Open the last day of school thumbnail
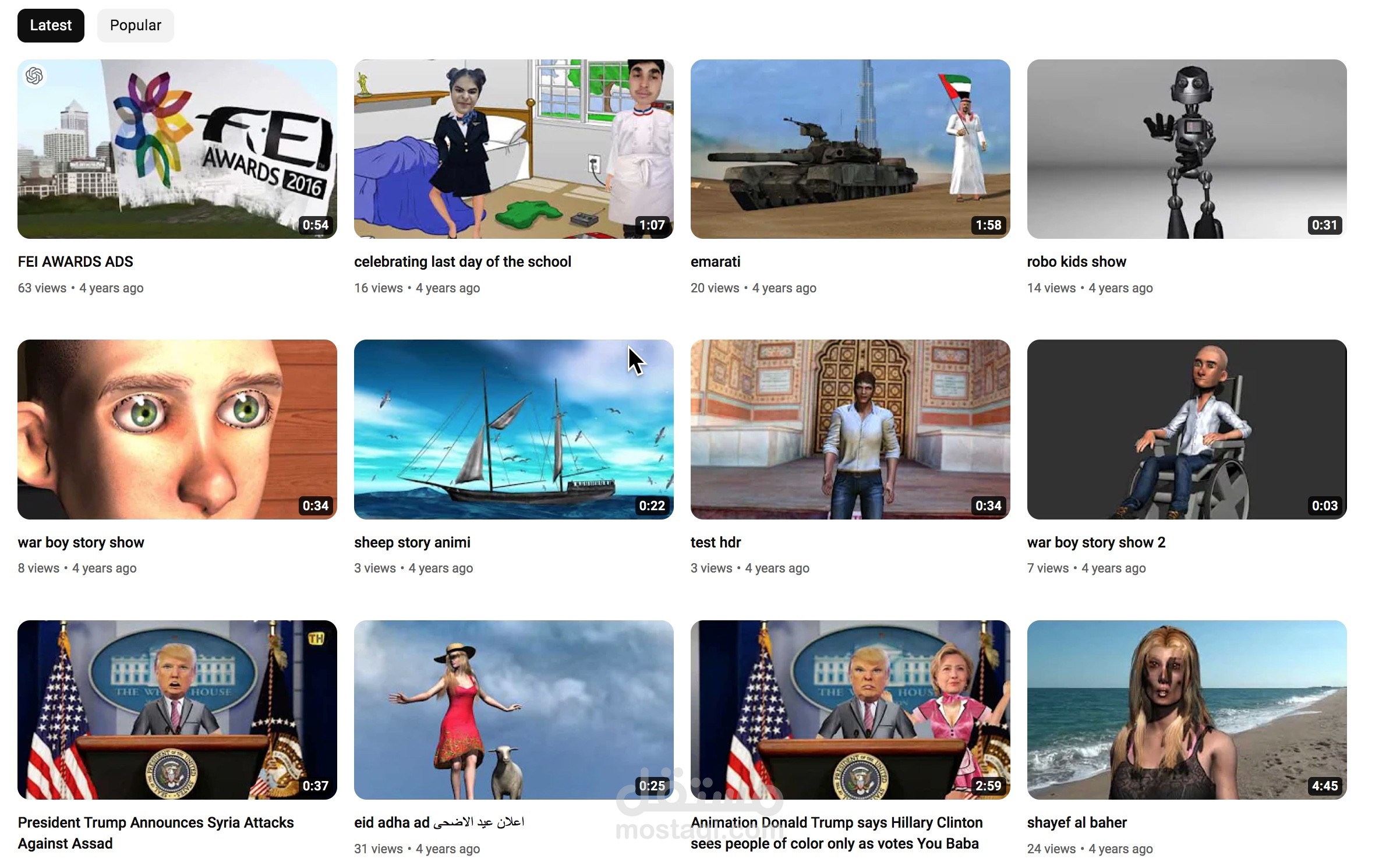 click(x=514, y=149)
